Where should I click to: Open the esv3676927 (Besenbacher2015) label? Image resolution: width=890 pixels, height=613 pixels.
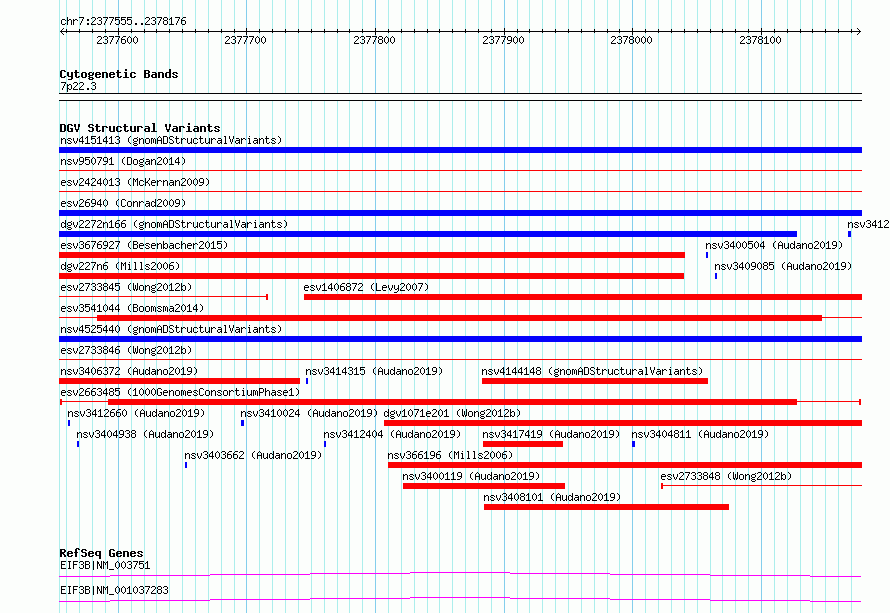[144, 245]
